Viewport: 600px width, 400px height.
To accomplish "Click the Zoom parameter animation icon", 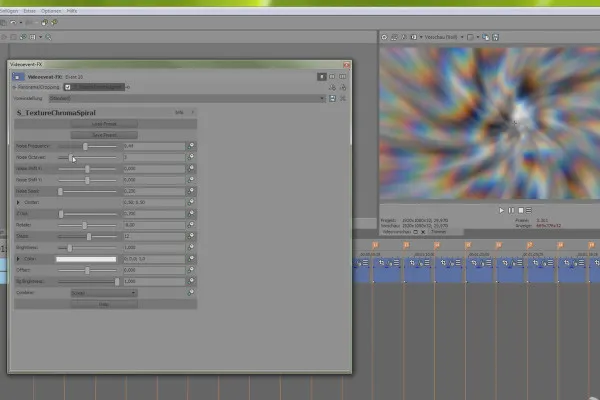I will pos(191,213).
